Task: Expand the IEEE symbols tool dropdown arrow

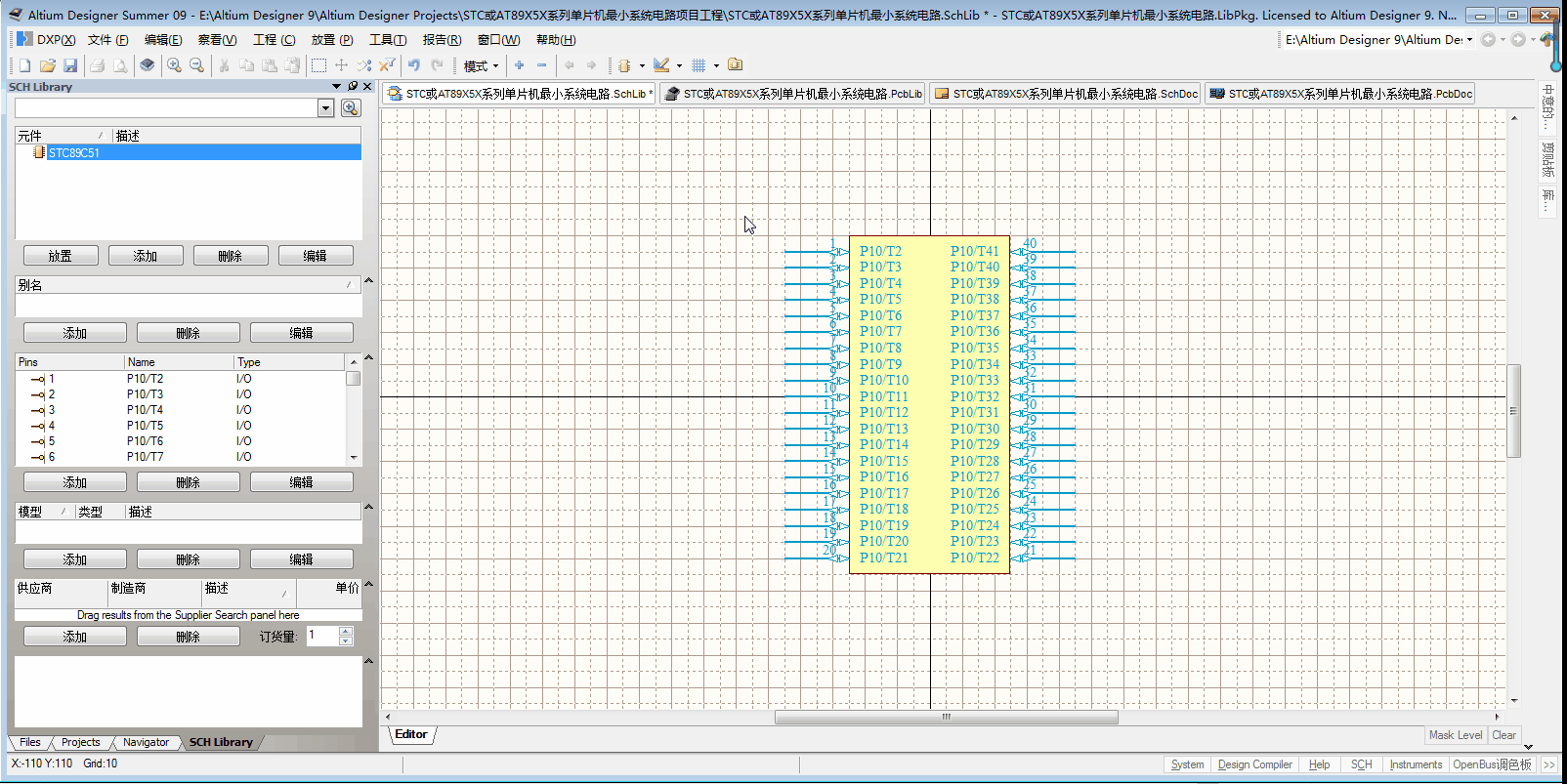Action: pyautogui.click(x=642, y=65)
